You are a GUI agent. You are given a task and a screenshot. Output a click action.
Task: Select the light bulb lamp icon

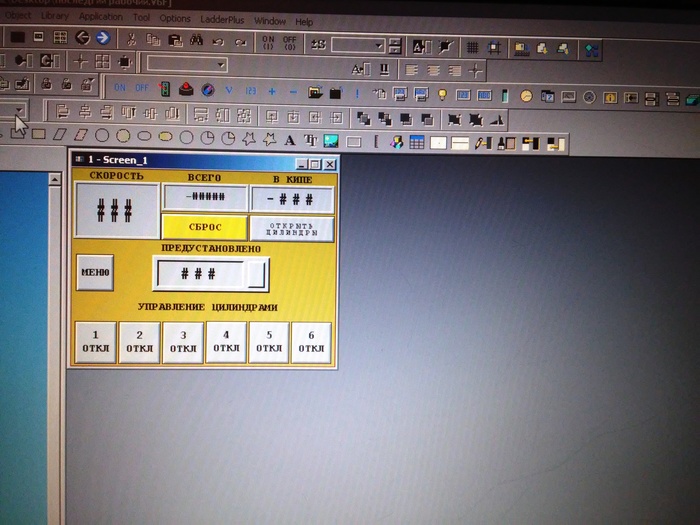[441, 95]
